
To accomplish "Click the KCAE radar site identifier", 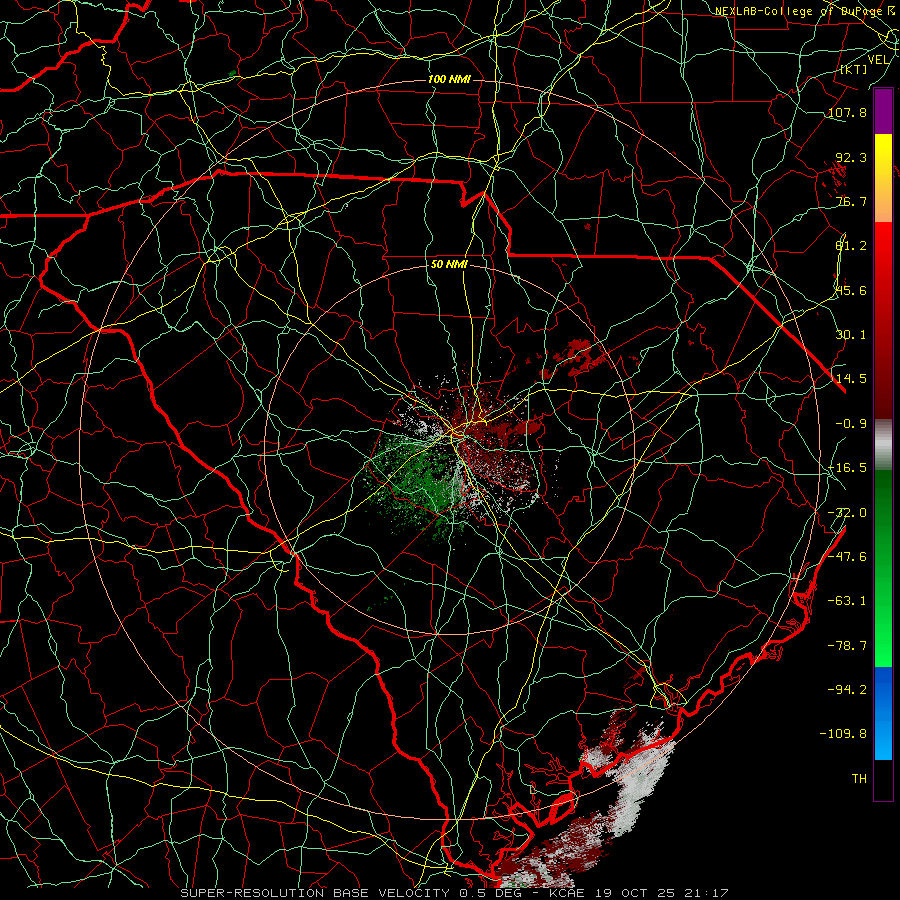I will pos(567,893).
